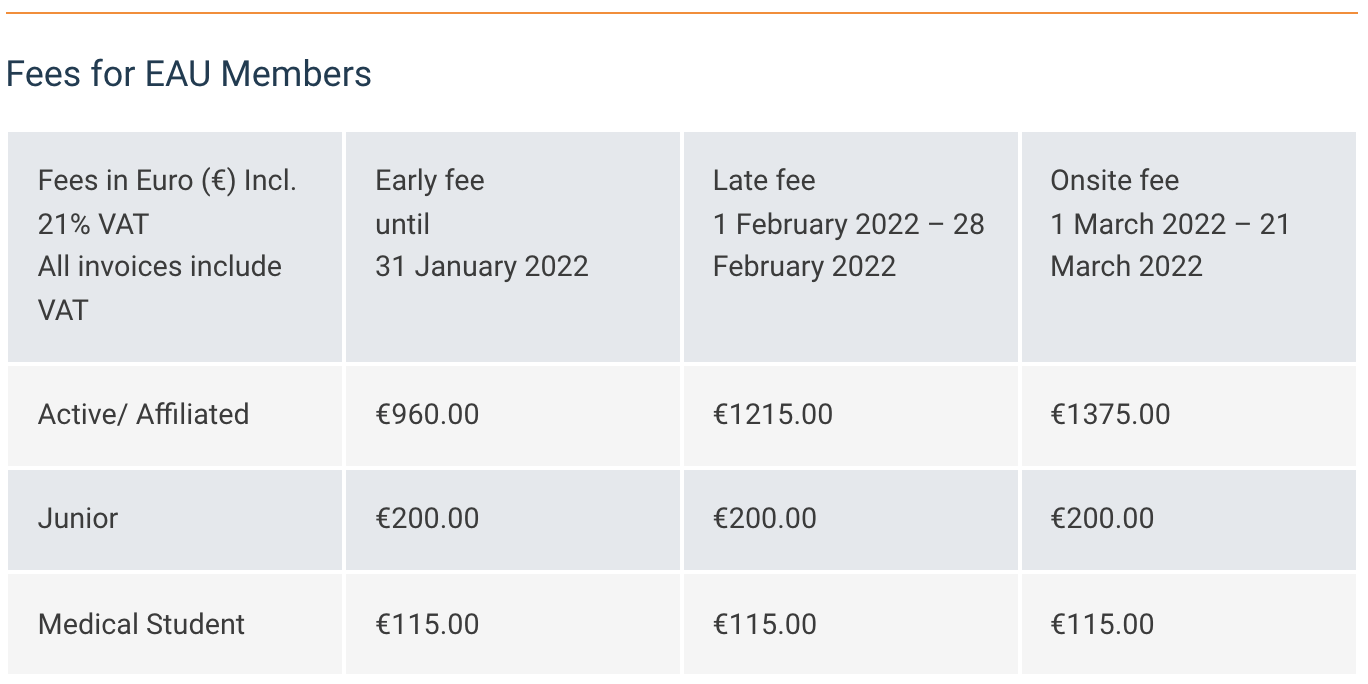The width and height of the screenshot is (1368, 684).
Task: Click the Junior onsite fee €200.00
Action: click(1102, 518)
